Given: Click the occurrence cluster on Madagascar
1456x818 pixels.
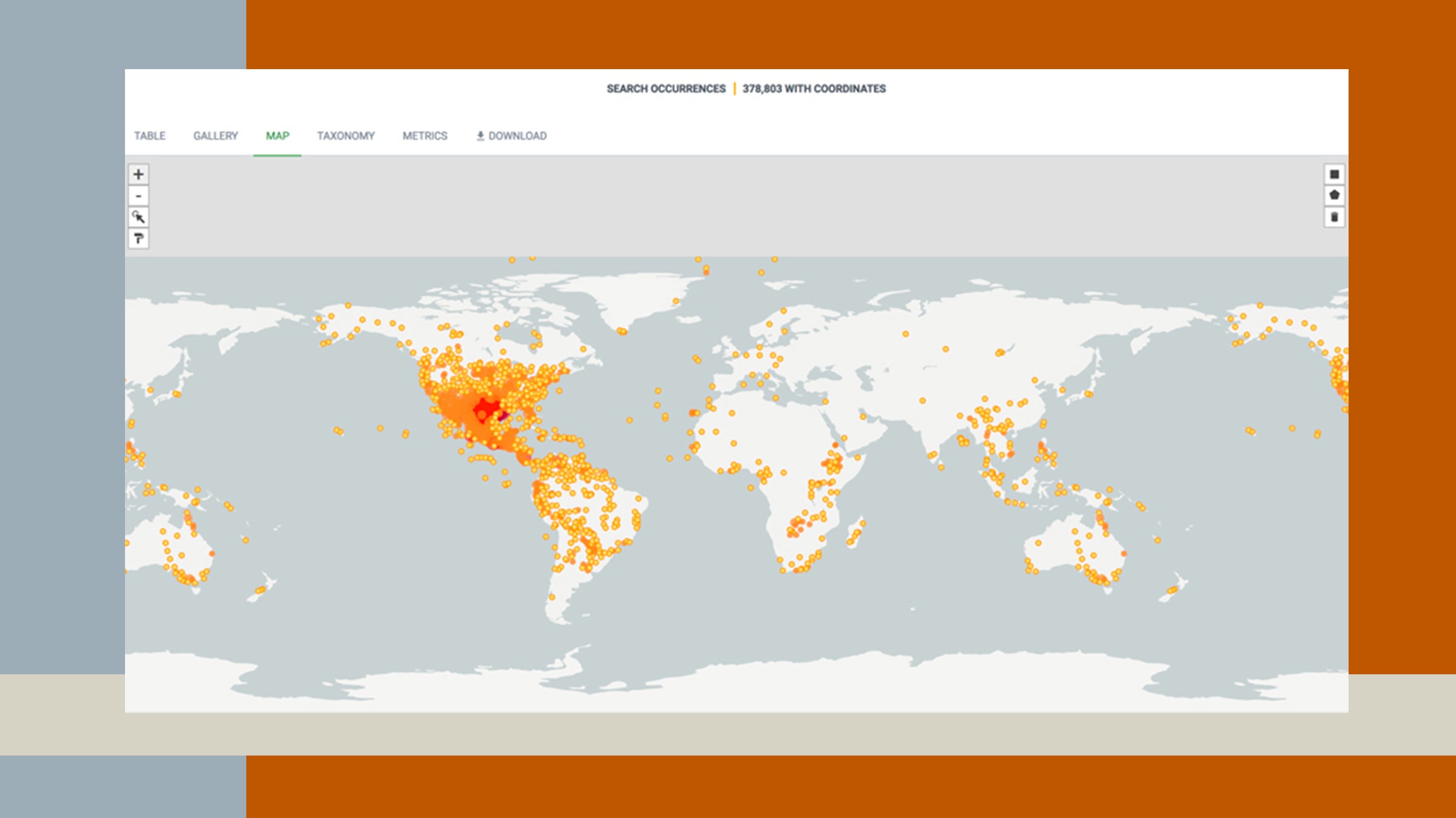Looking at the screenshot, I should click(855, 534).
